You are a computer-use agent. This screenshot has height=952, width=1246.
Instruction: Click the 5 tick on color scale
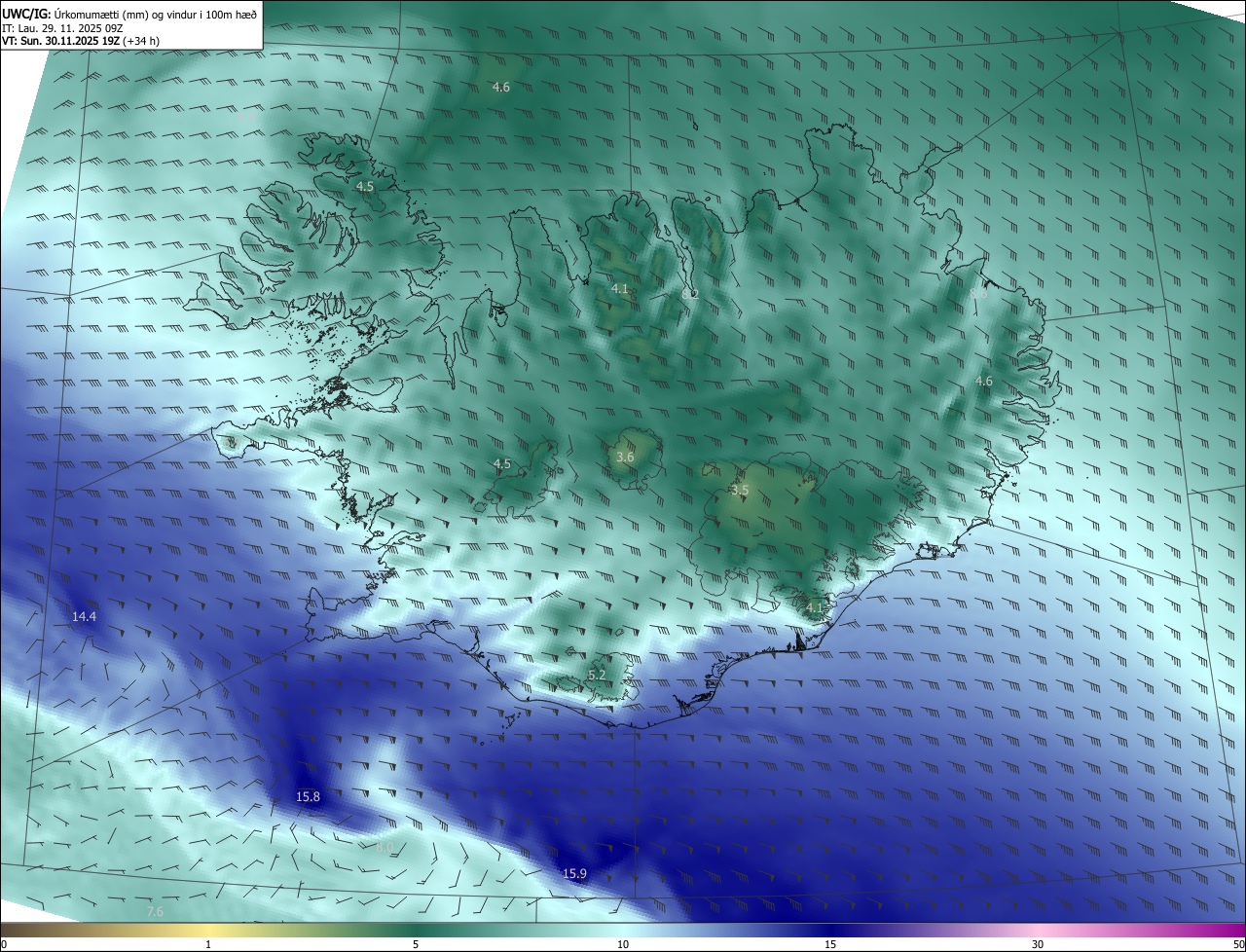click(x=416, y=945)
